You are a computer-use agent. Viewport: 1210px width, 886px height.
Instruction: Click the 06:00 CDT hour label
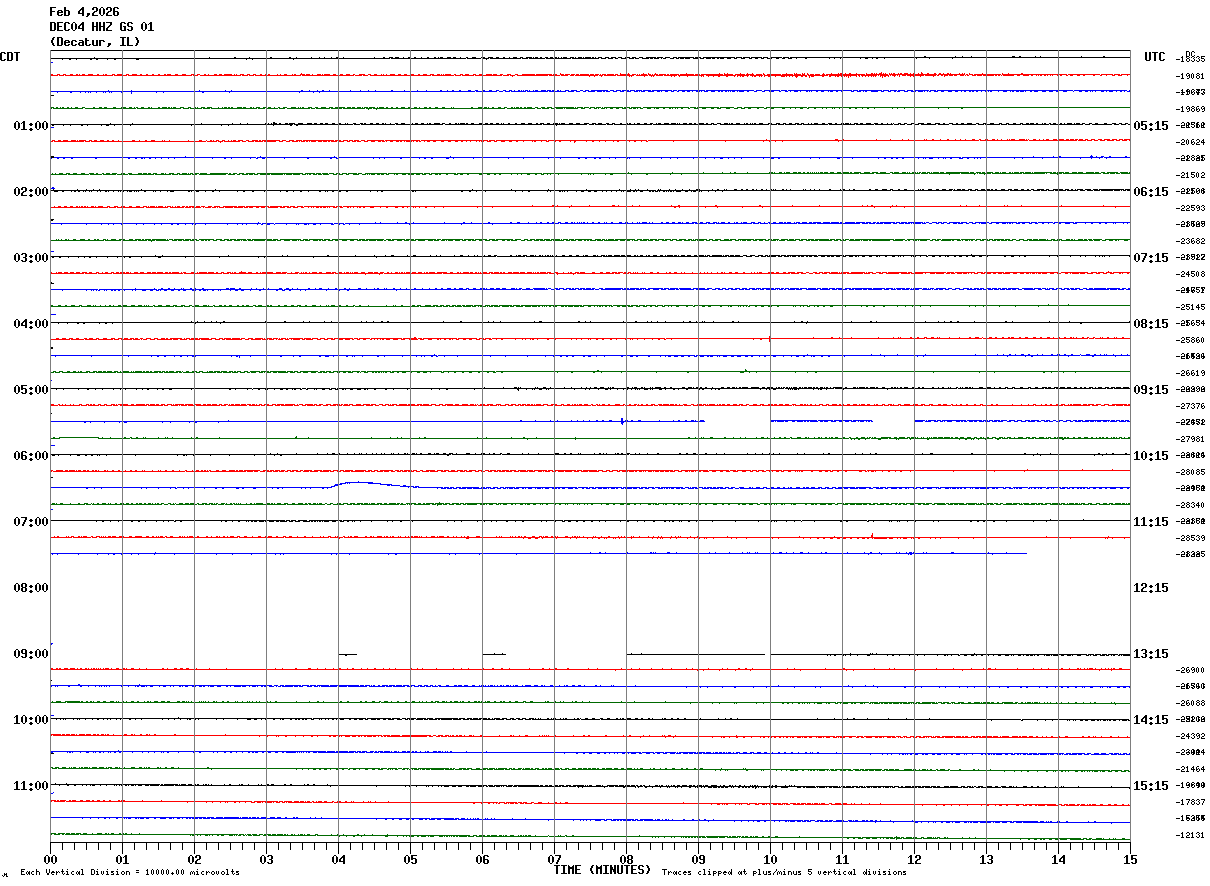point(31,456)
